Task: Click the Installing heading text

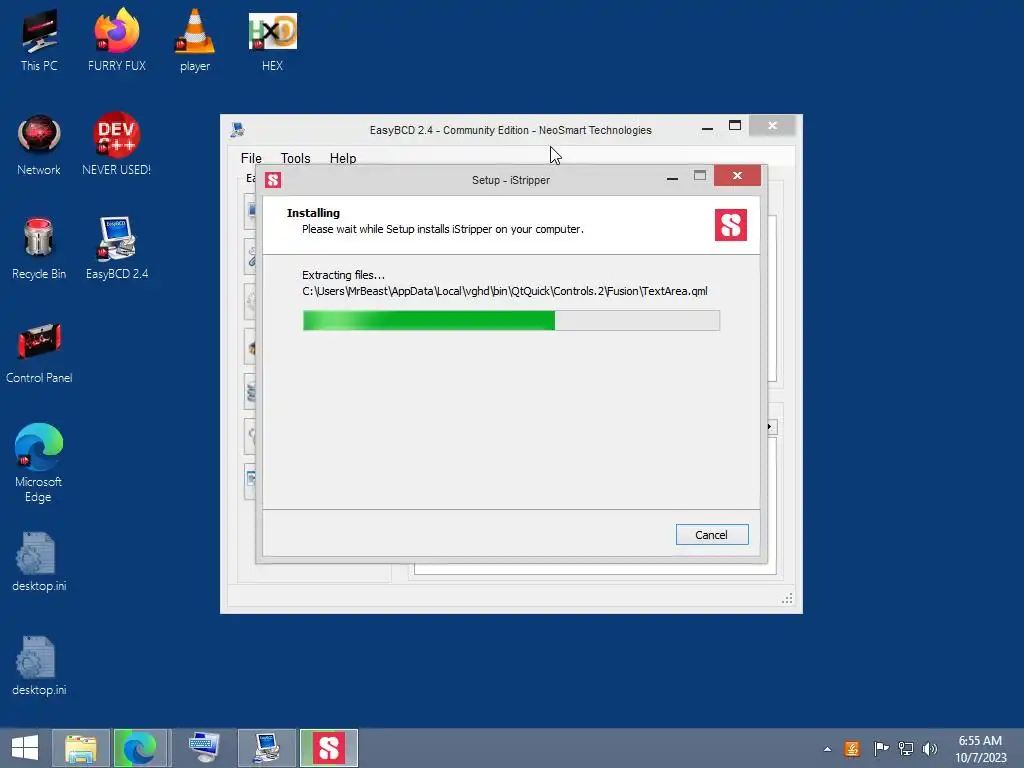Action: (313, 213)
